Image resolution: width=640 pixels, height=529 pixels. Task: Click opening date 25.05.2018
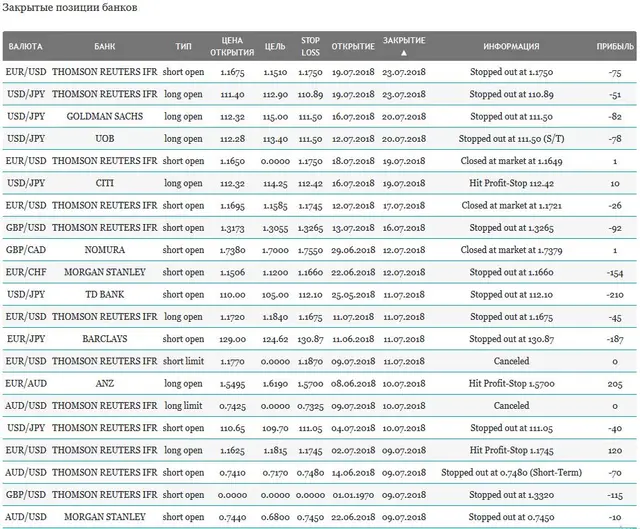click(x=353, y=295)
